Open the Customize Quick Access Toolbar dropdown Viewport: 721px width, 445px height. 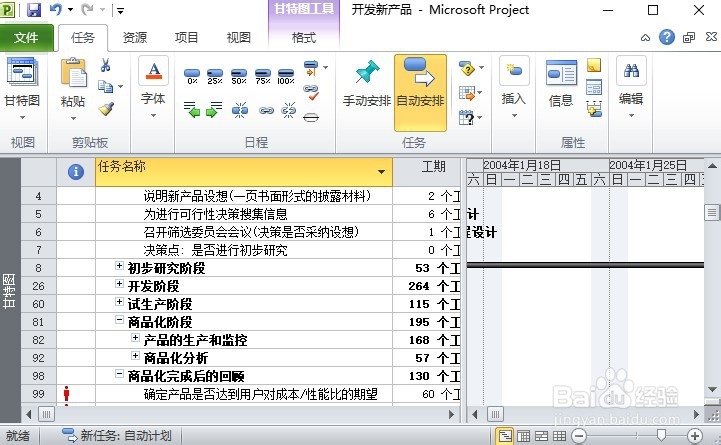coord(120,11)
